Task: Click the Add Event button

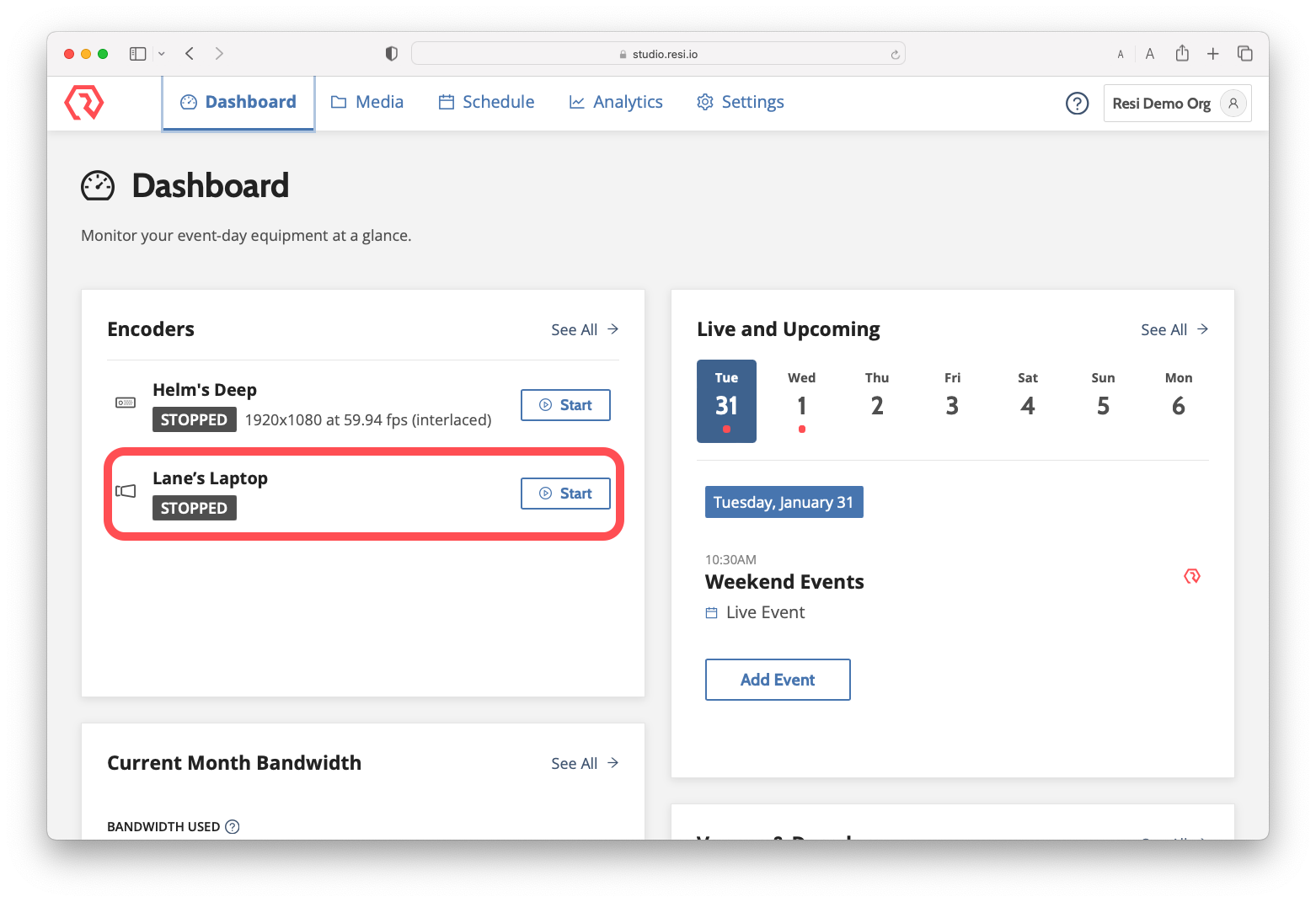Action: point(777,680)
